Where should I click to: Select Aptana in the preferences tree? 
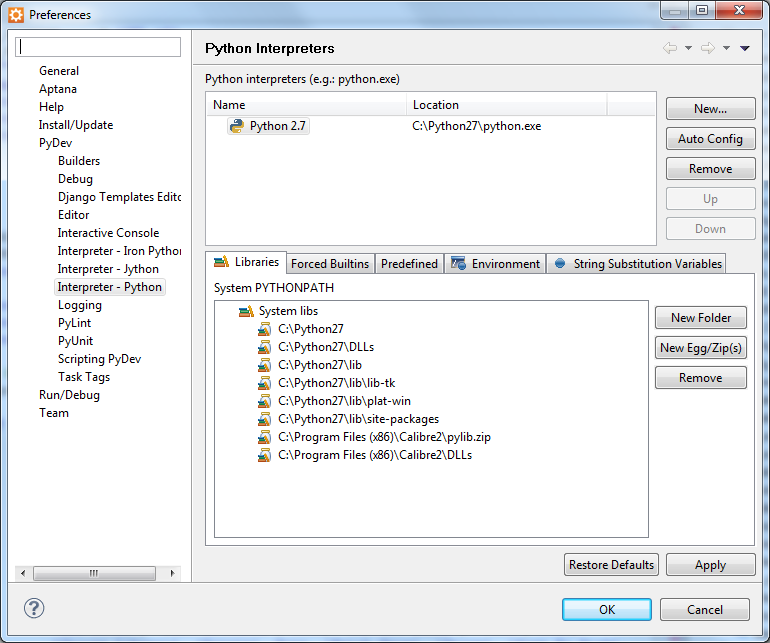58,89
